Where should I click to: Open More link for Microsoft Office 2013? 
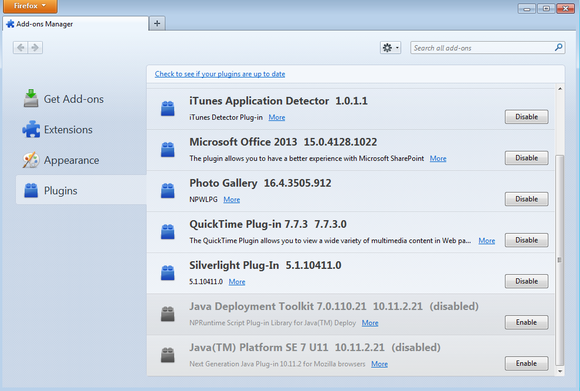(438, 158)
